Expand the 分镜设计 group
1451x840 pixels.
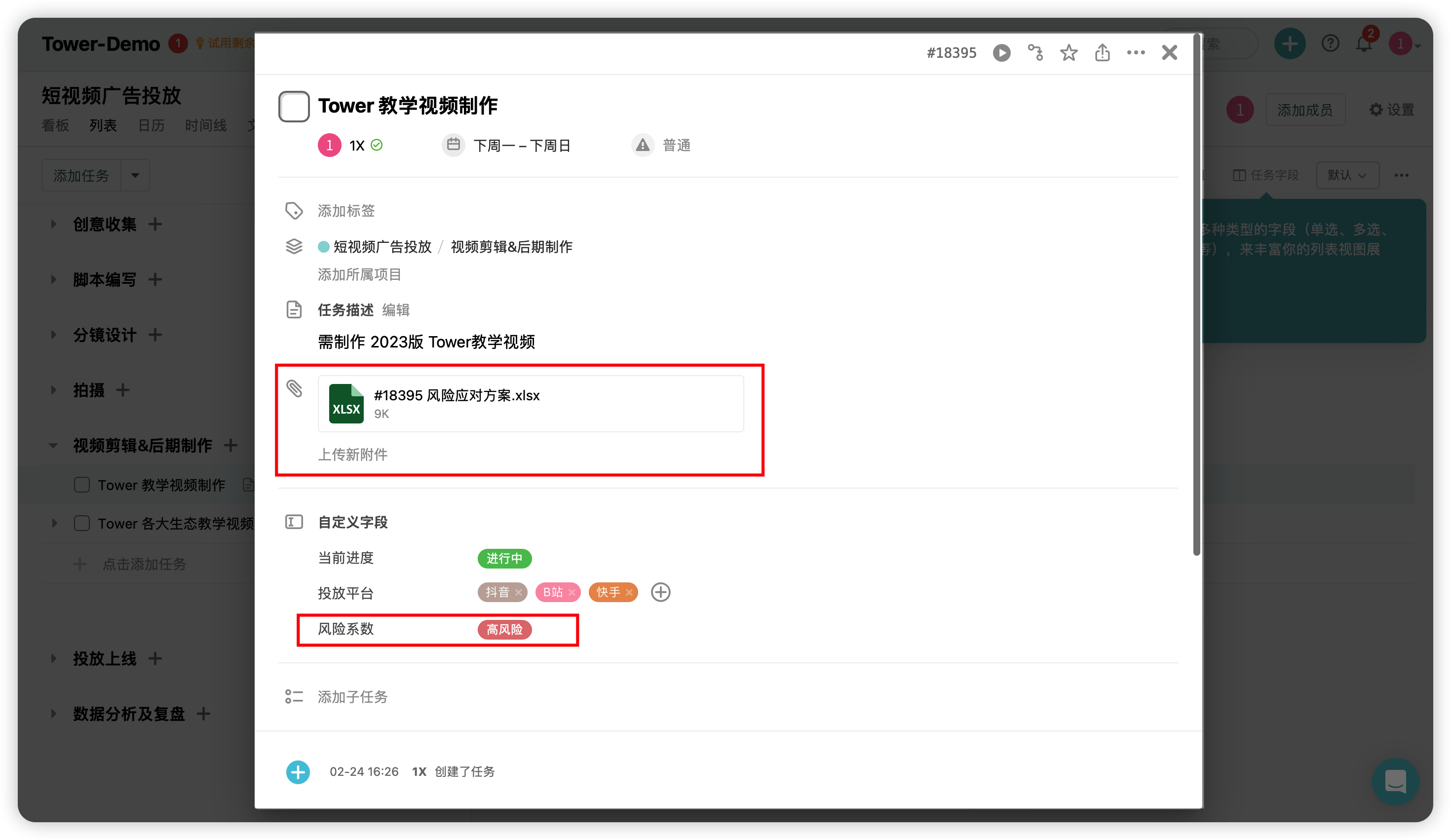tap(53, 335)
